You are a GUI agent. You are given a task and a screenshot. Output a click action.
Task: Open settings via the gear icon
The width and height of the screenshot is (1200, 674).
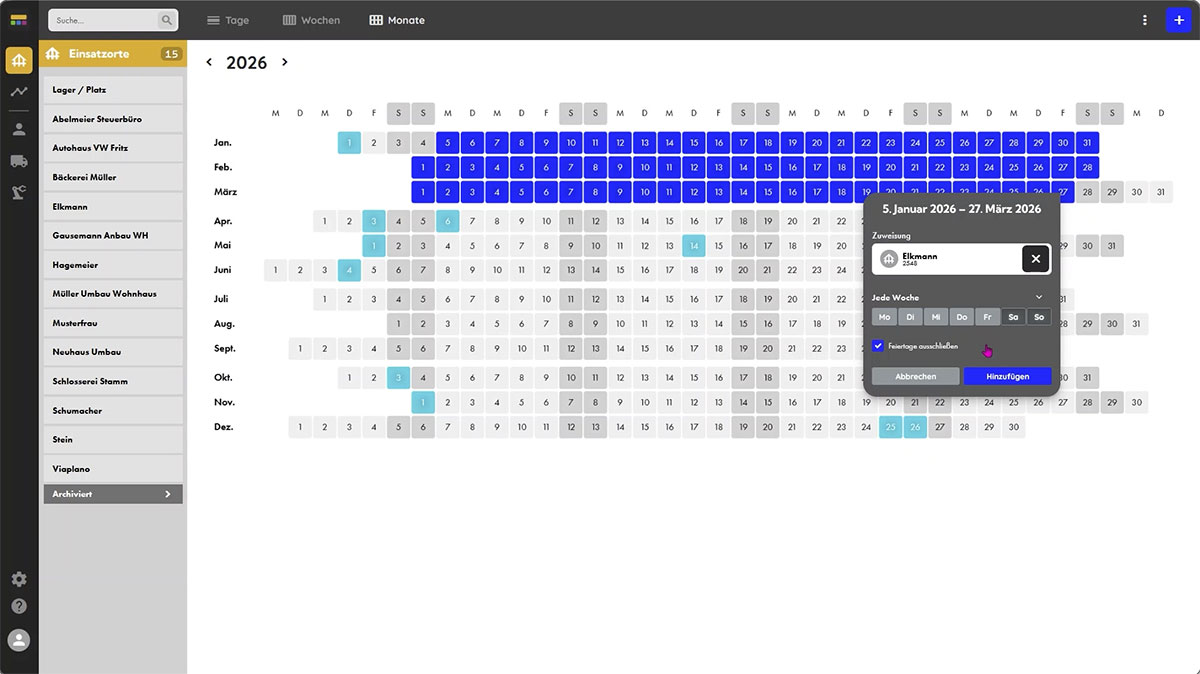19,579
